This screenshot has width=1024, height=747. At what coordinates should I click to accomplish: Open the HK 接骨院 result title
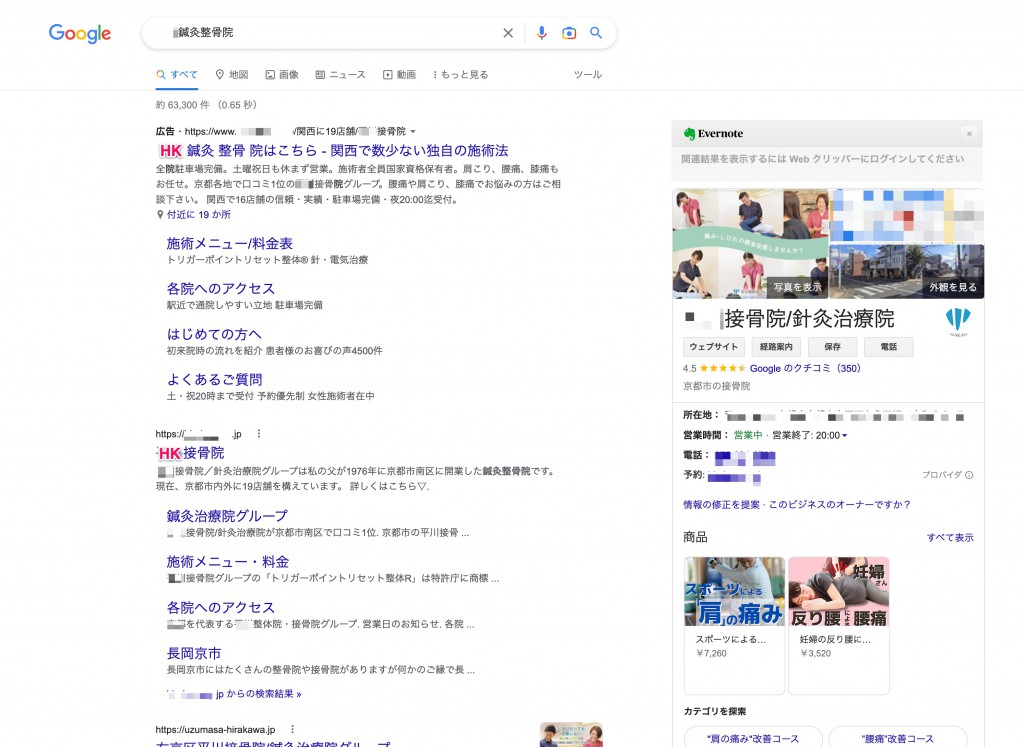click(x=191, y=453)
